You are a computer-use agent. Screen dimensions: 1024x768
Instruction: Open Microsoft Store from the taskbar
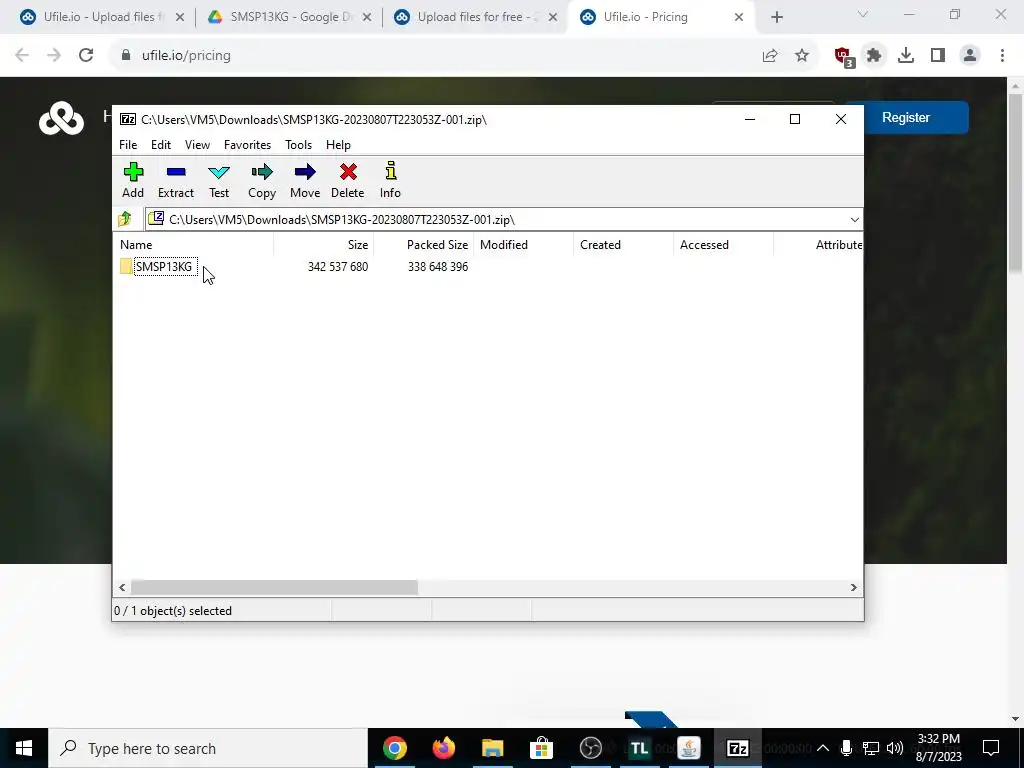click(541, 748)
